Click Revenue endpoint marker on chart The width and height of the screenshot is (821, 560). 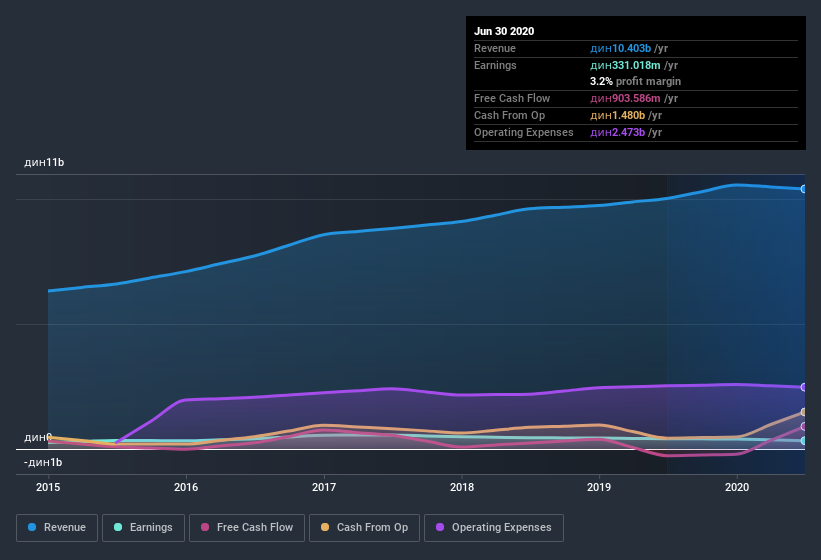(x=804, y=189)
